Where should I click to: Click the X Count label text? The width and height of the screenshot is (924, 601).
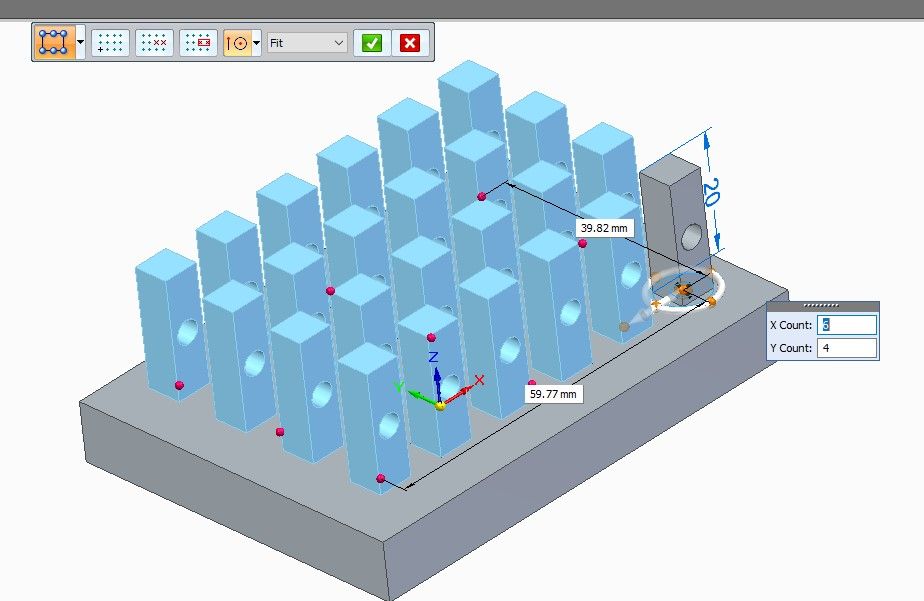point(791,325)
